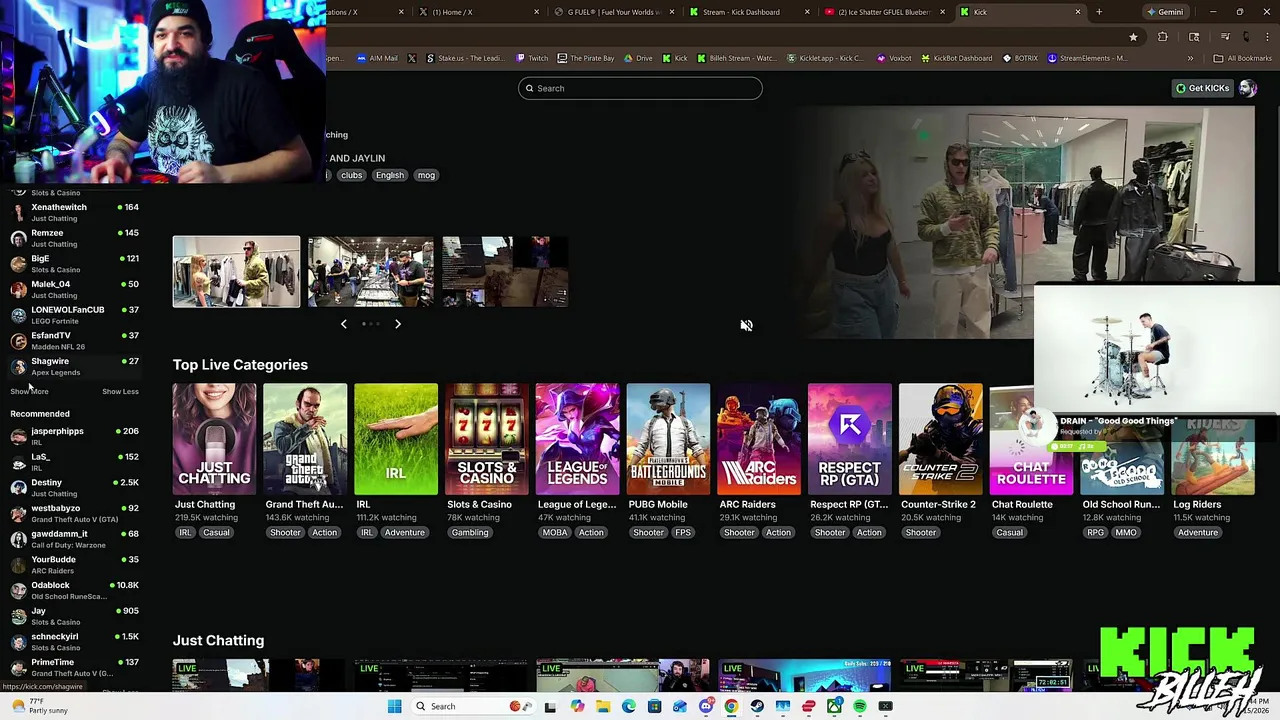The image size is (1280, 720).
Task: Open jasperhipps channel in Recommended list
Action: pyautogui.click(x=75, y=436)
